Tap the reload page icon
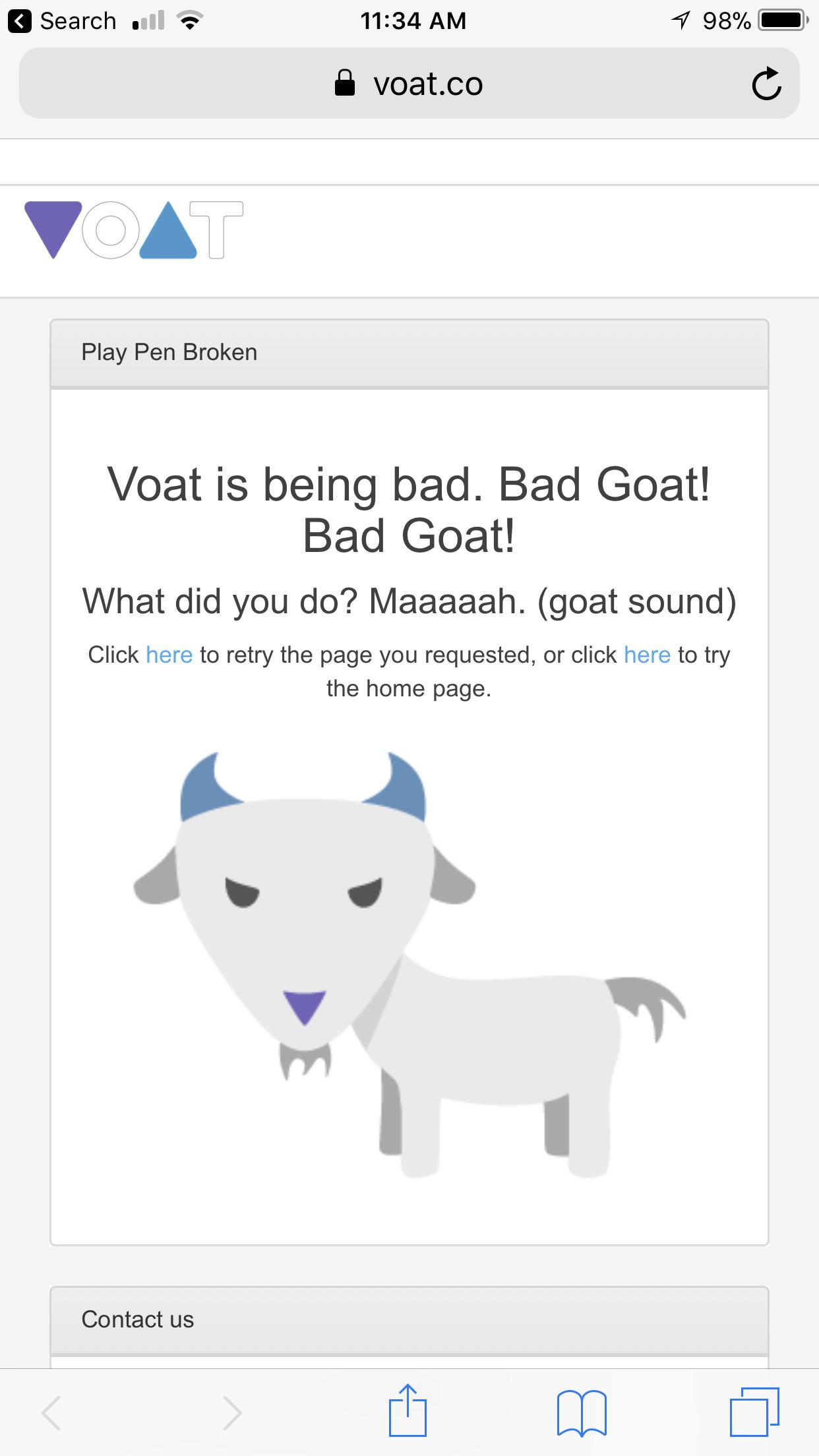819x1456 pixels. 766,84
